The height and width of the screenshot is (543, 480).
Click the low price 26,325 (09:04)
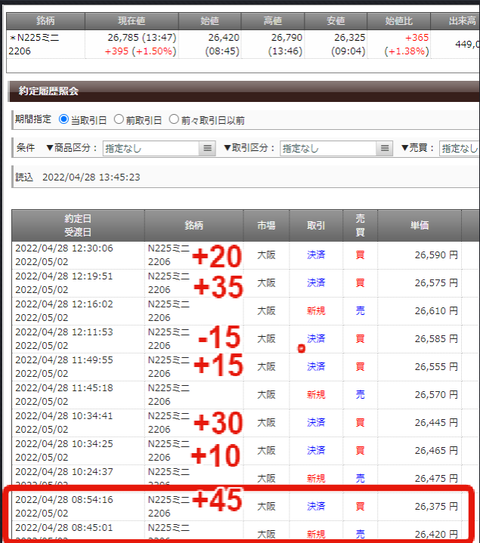348,44
